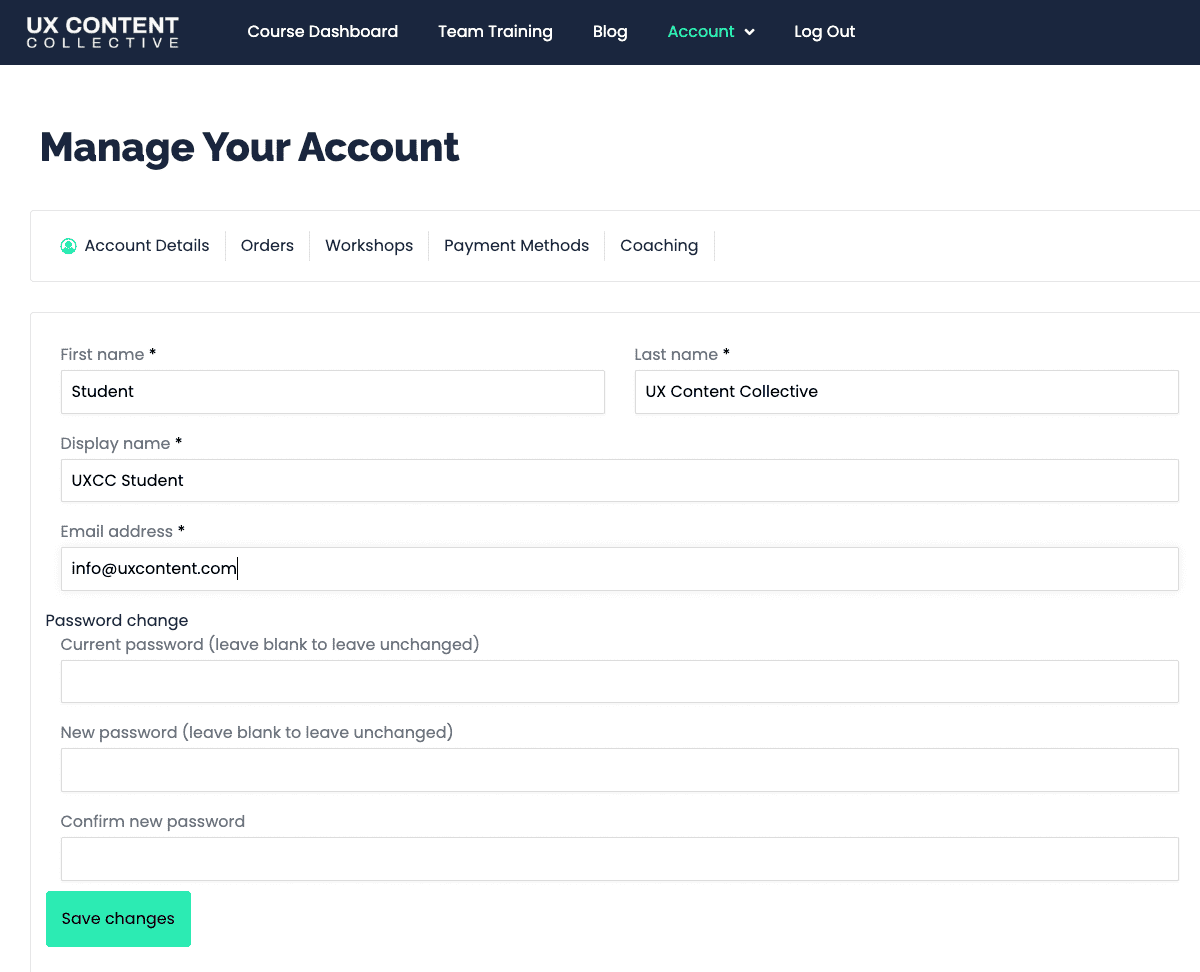Open Course Dashboard in navigation
The image size is (1200, 972).
point(322,32)
